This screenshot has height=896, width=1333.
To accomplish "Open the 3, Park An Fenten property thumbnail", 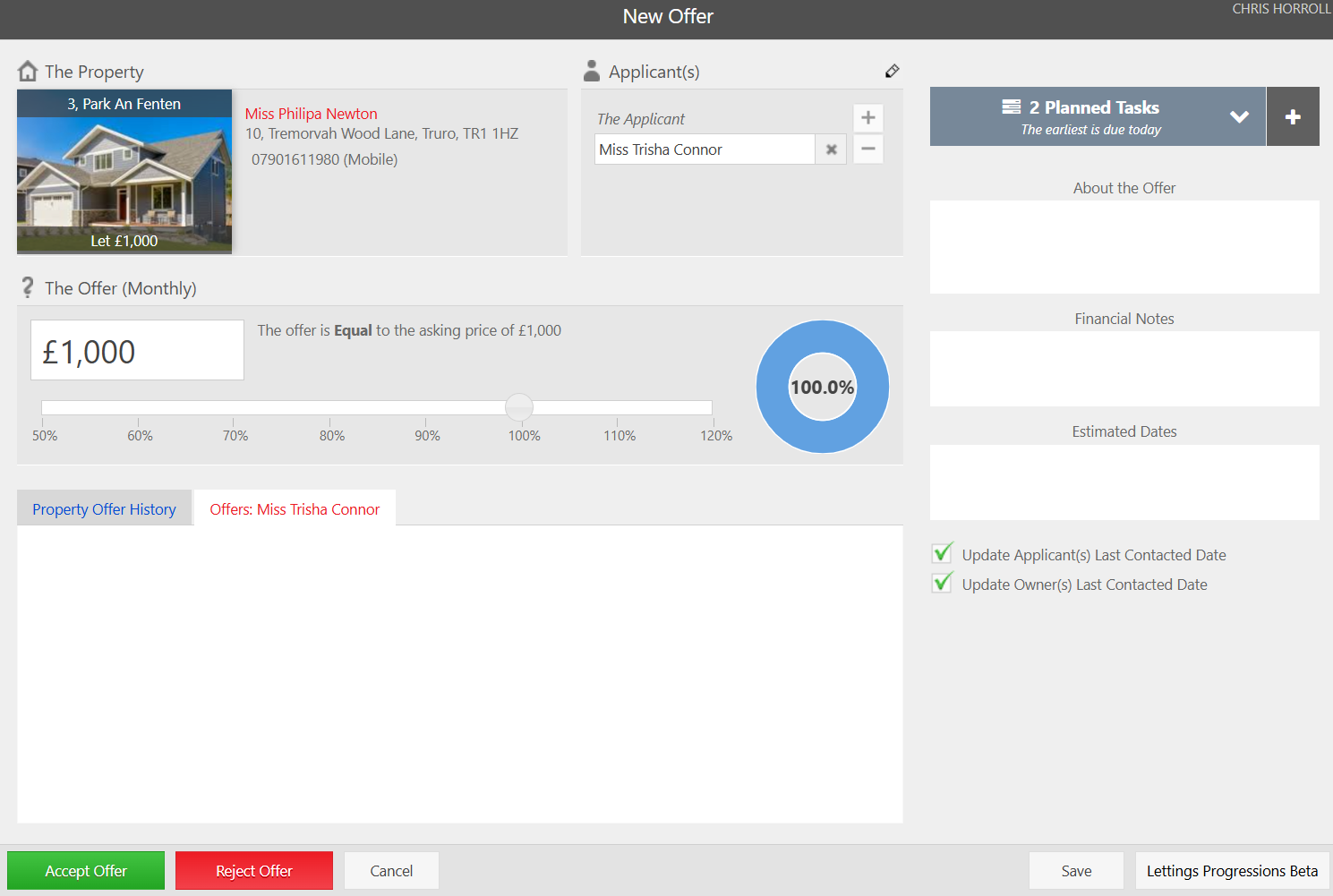I will (124, 171).
